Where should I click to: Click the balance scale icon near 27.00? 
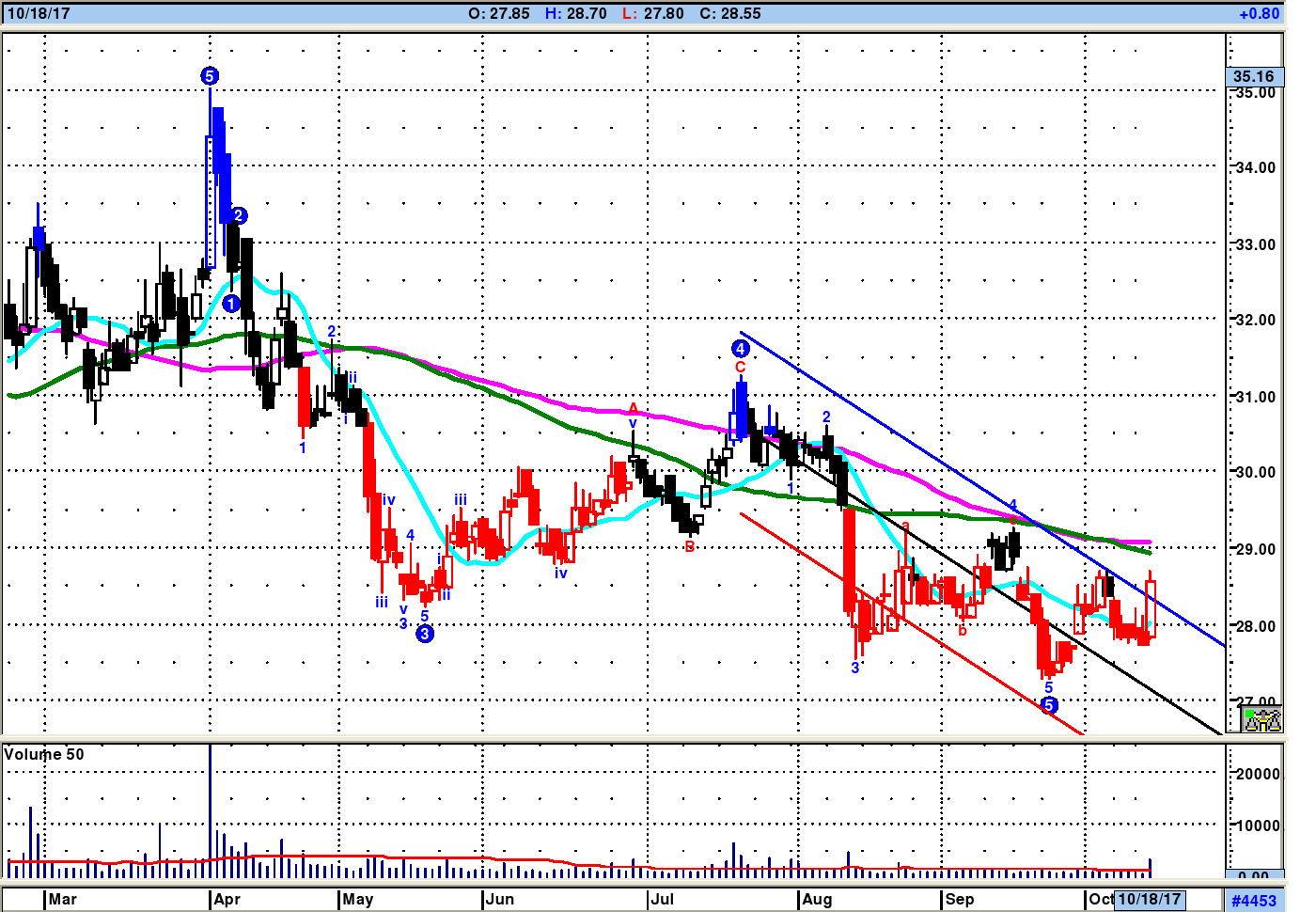tap(1262, 720)
